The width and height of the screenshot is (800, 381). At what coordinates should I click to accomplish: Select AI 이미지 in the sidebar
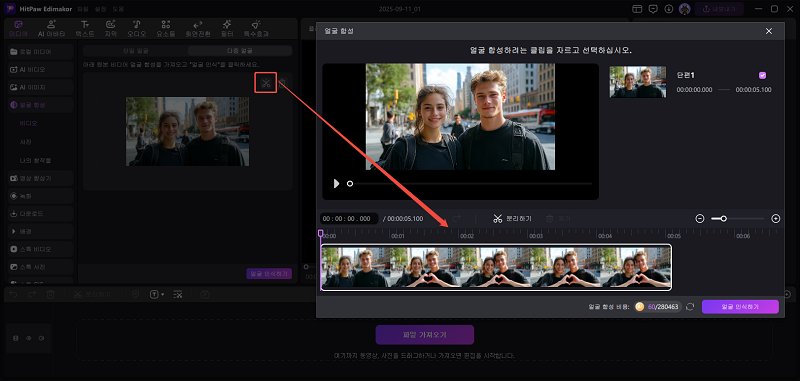tap(41, 87)
